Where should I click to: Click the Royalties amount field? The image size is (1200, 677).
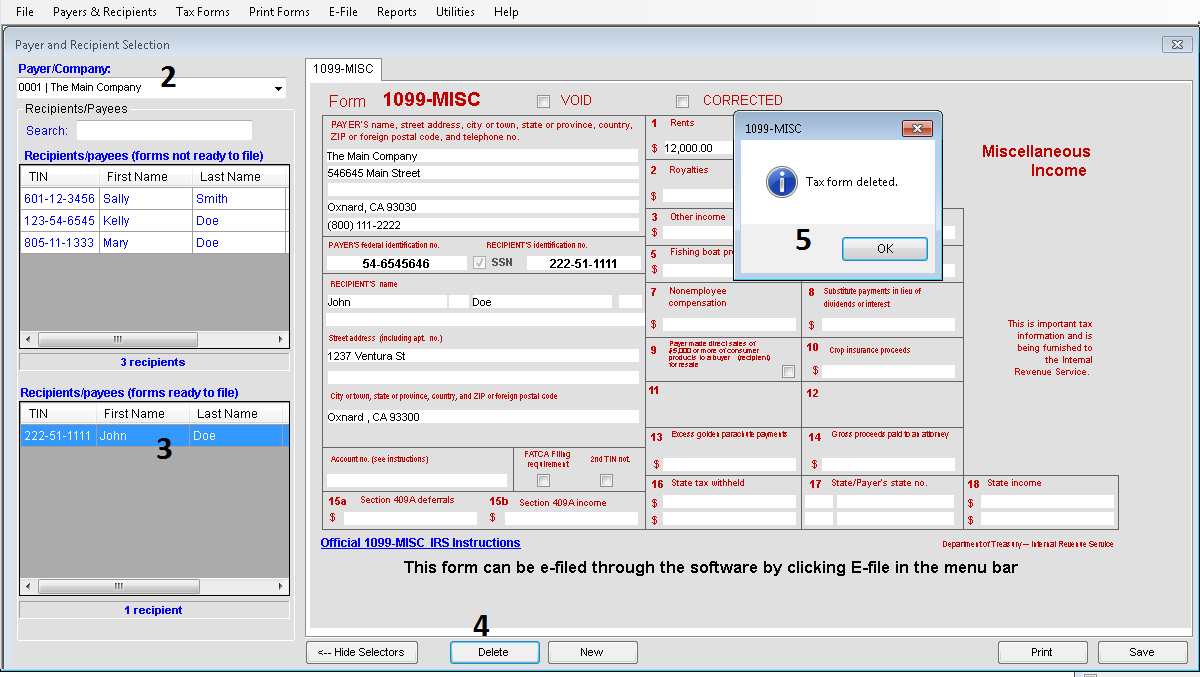click(x=698, y=196)
